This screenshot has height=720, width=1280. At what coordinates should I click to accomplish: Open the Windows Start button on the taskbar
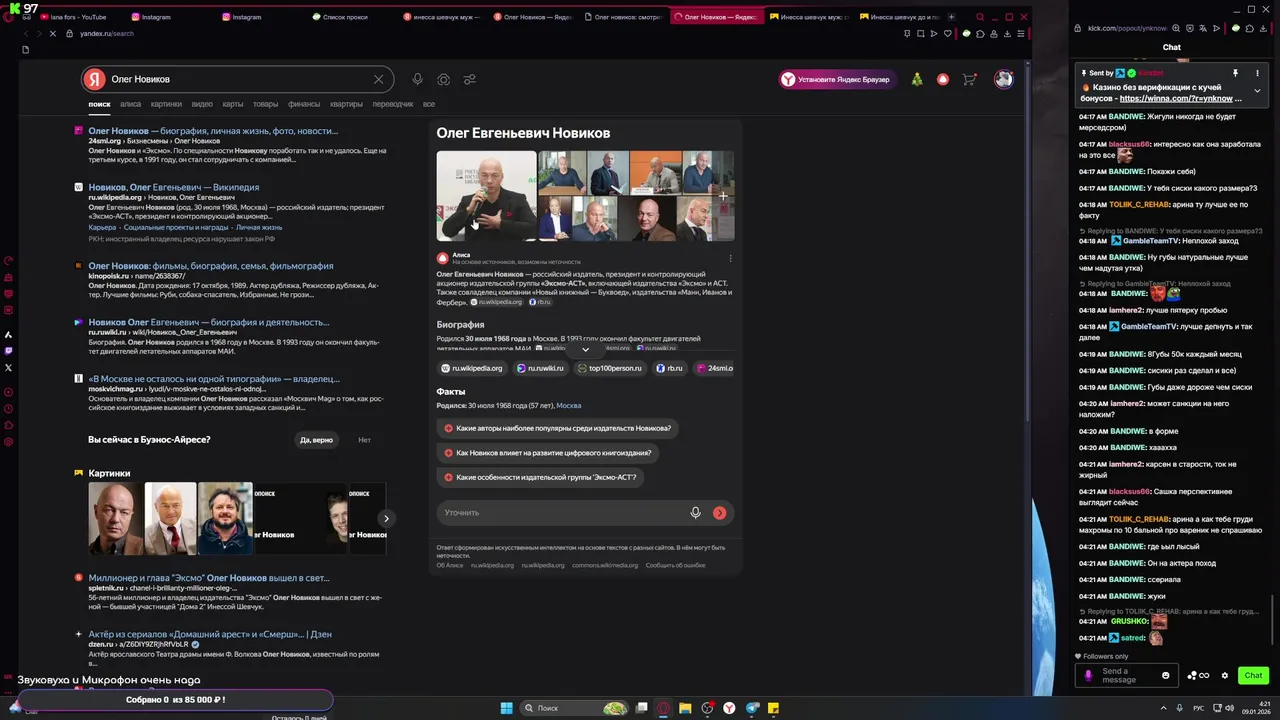[x=506, y=708]
